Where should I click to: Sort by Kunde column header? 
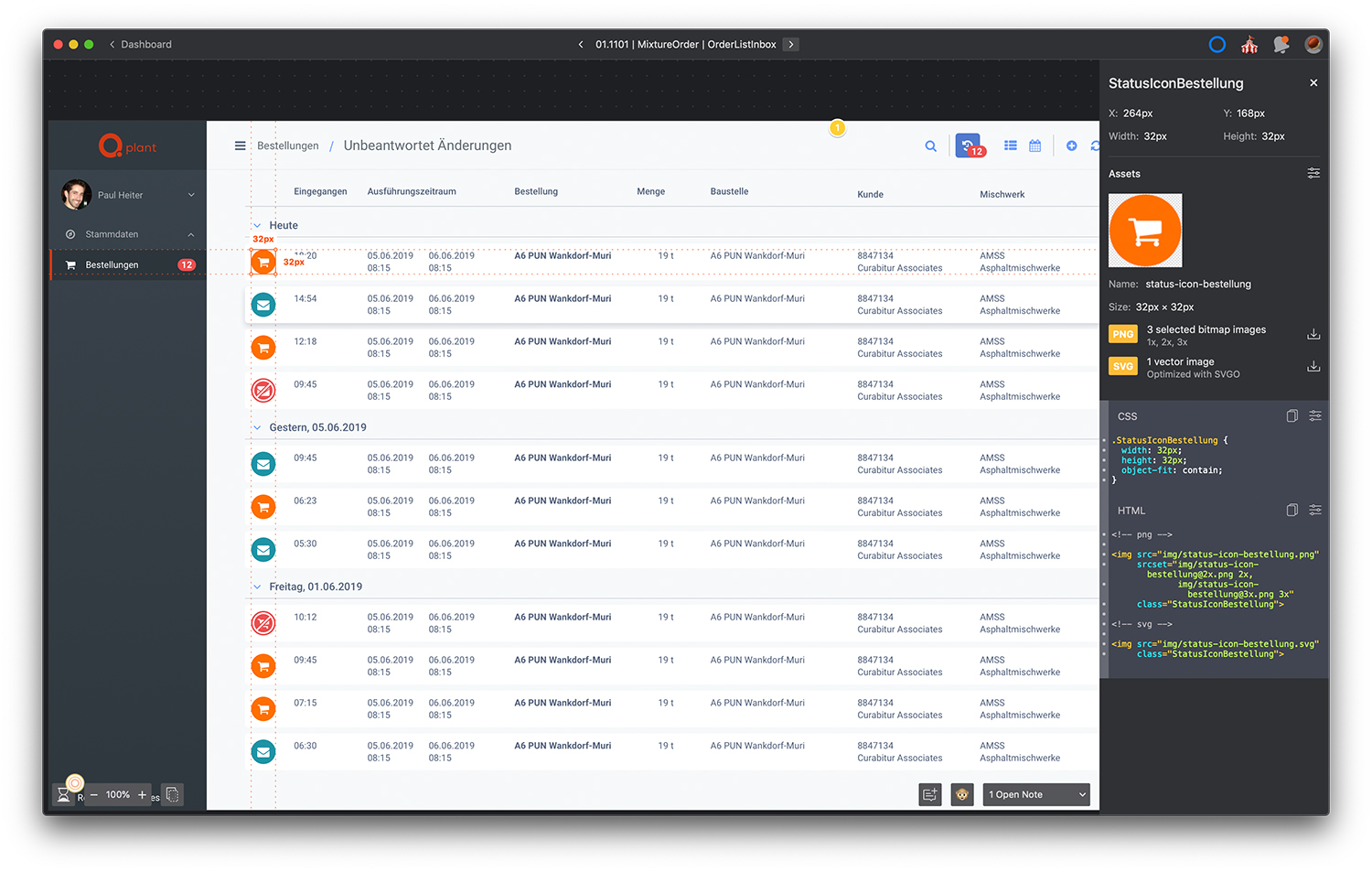(x=870, y=194)
